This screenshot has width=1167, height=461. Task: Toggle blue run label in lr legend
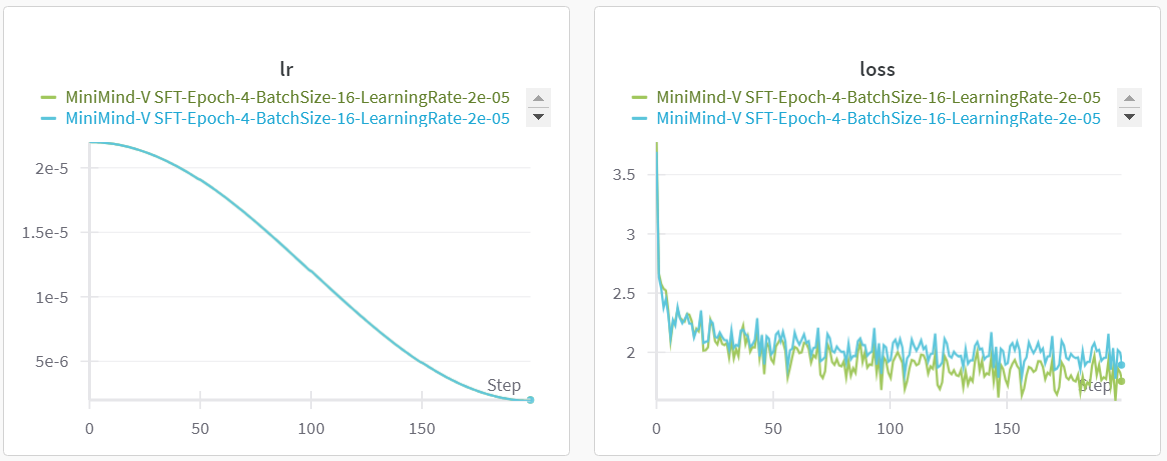coord(287,118)
